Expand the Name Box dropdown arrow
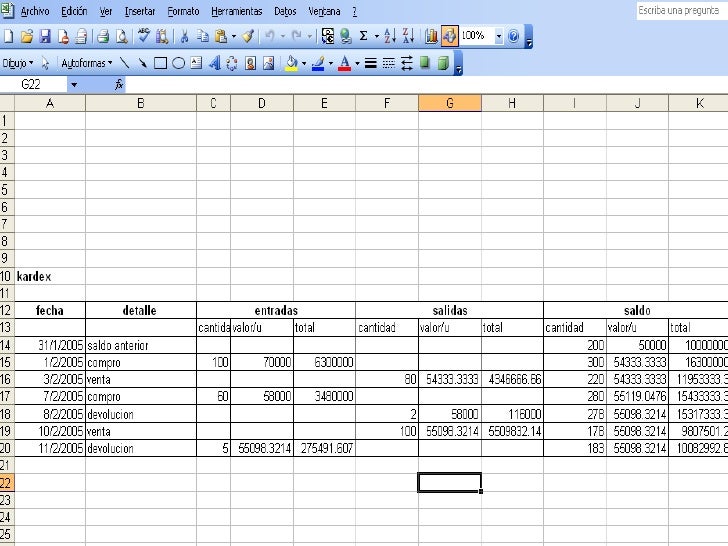728x546 pixels. (74, 85)
